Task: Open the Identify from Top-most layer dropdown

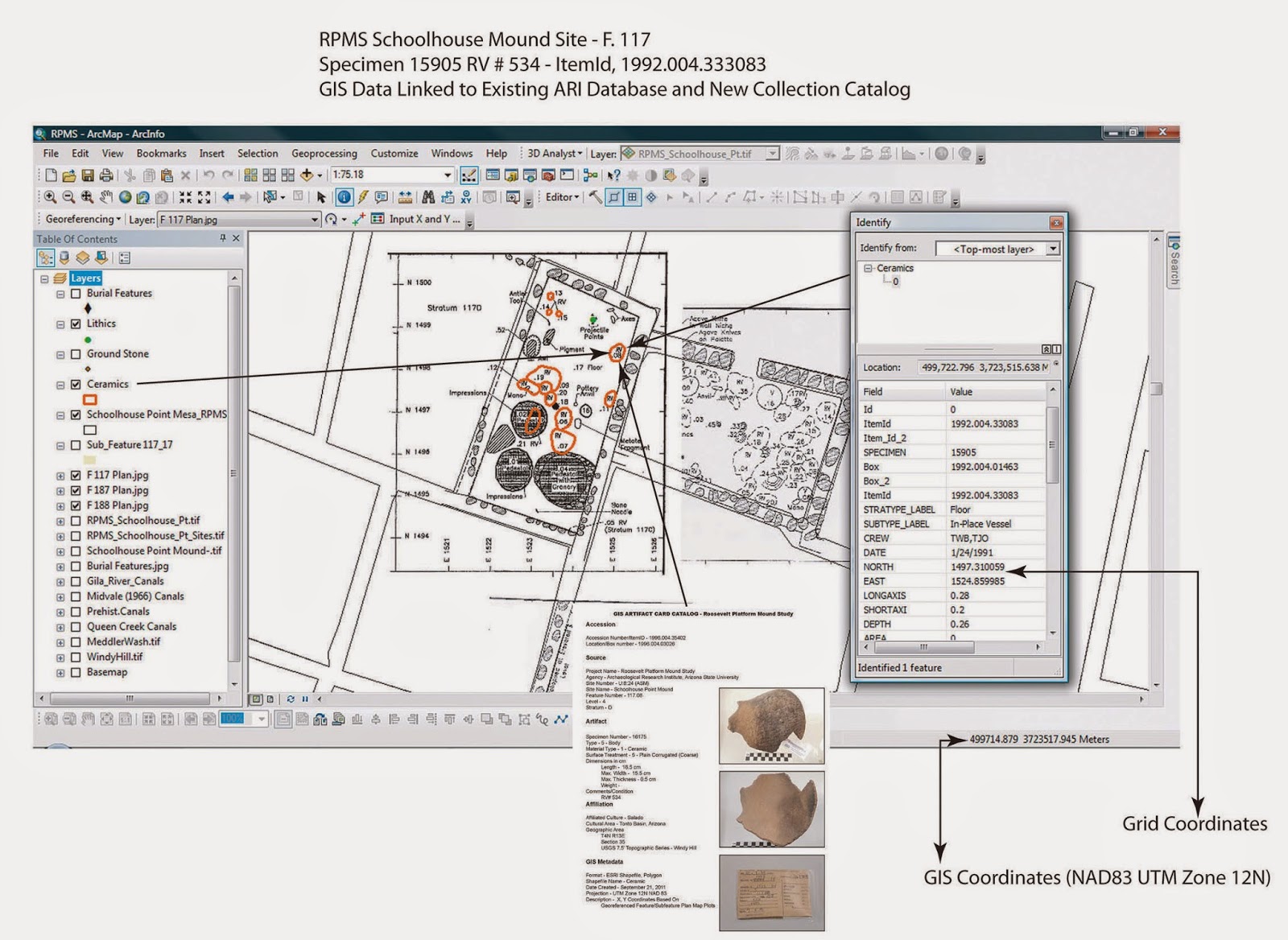Action: pos(1053,249)
